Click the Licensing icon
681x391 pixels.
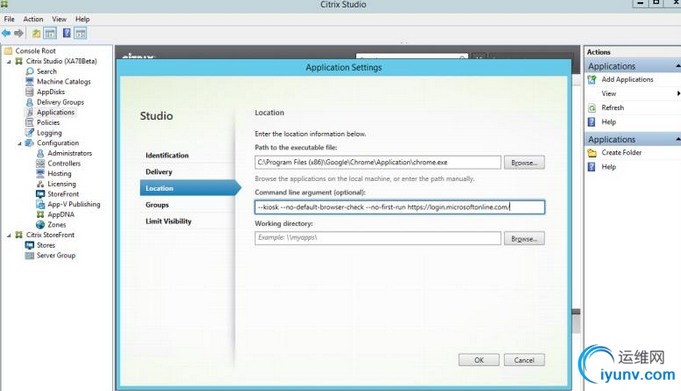click(x=40, y=184)
